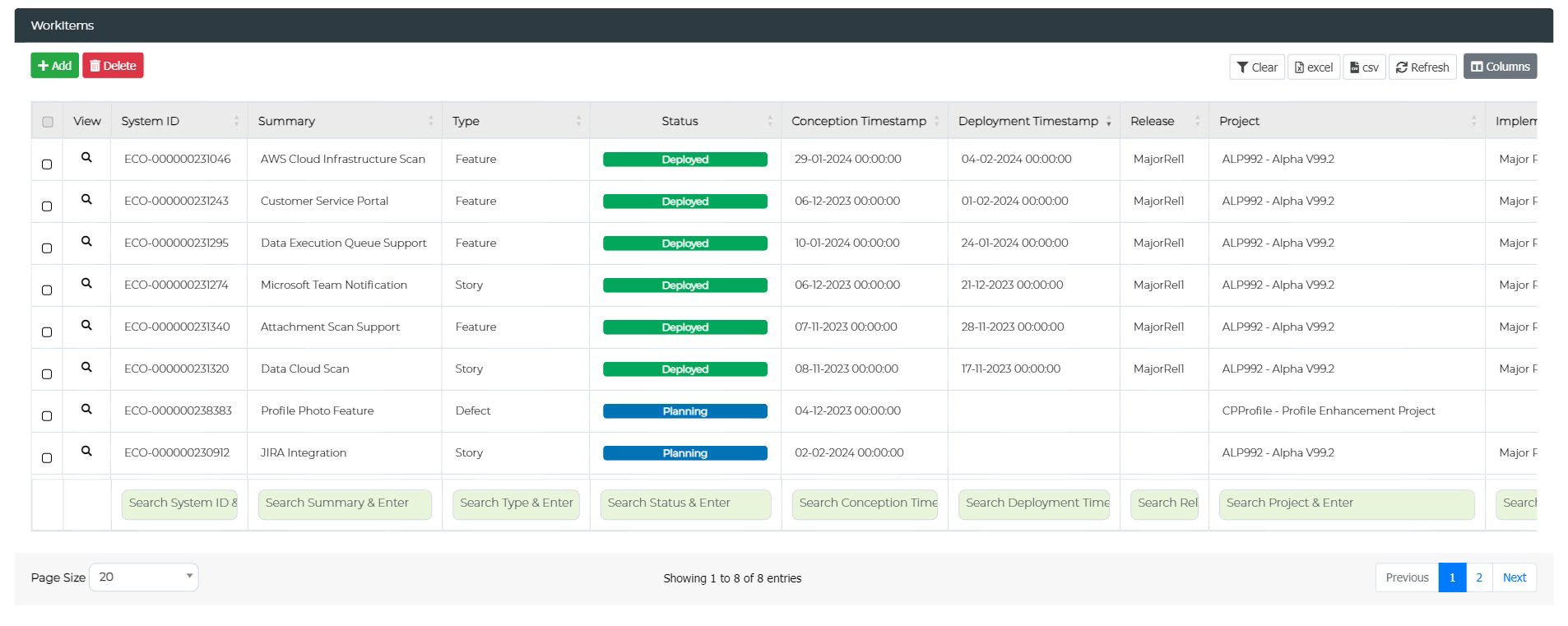Focus the Search Deployment Timestamp field
1568x626 pixels.
point(1034,504)
